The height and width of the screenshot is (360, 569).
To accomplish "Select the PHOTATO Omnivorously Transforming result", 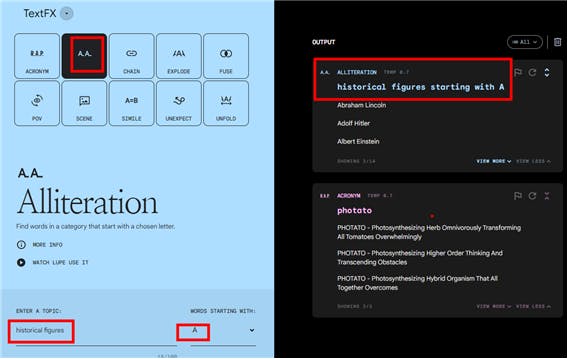I will coord(429,232).
